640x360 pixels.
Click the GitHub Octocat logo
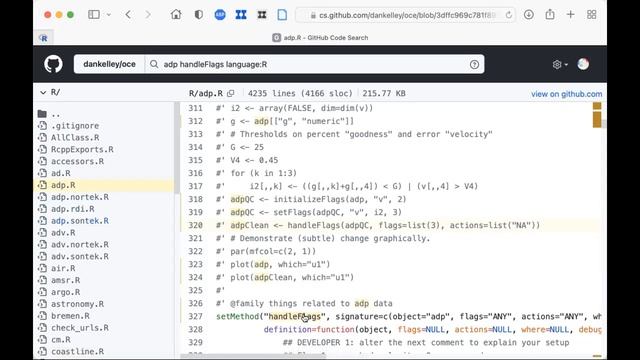pos(53,64)
